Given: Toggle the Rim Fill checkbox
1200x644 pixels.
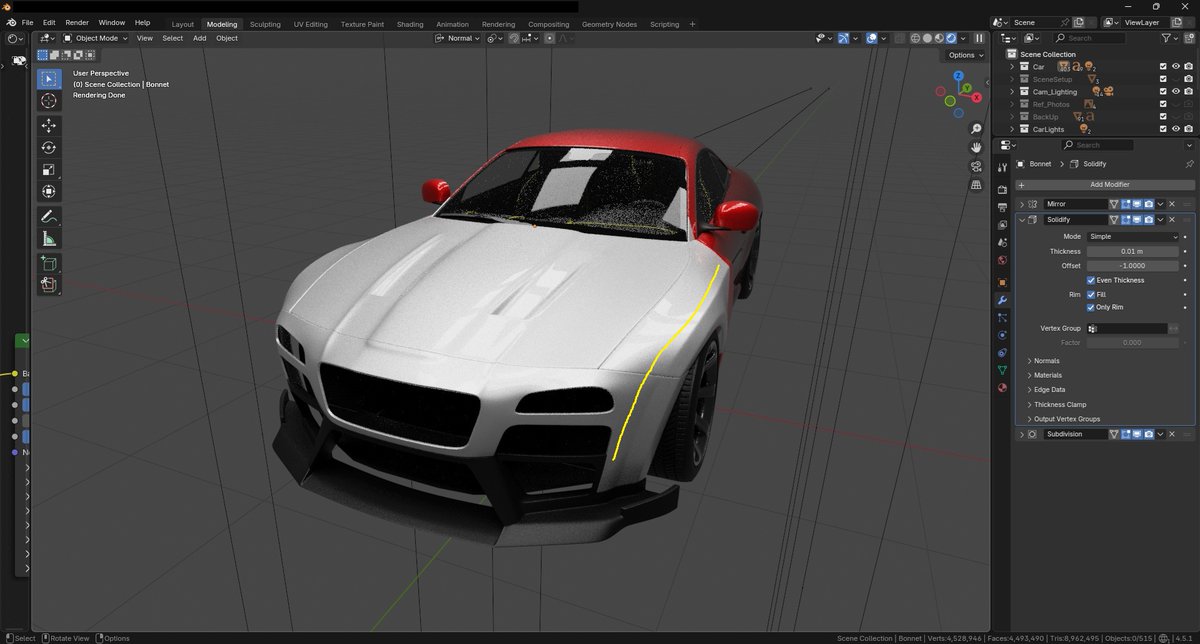Looking at the screenshot, I should point(1091,294).
